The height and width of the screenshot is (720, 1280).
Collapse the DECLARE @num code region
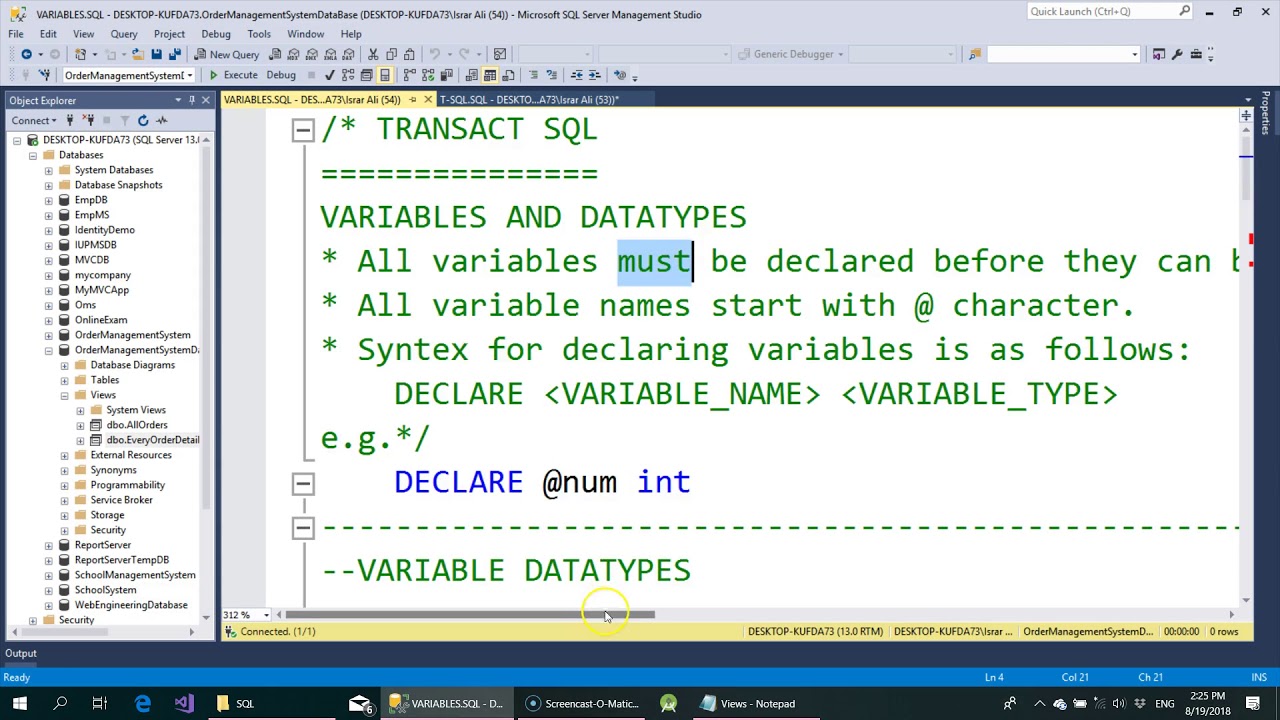point(302,484)
